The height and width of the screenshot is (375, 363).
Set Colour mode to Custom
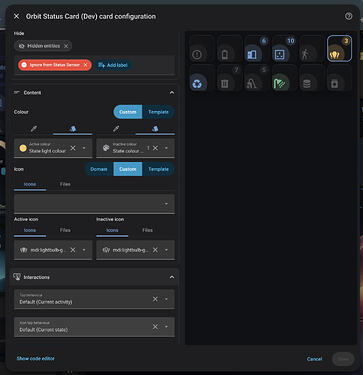click(128, 112)
